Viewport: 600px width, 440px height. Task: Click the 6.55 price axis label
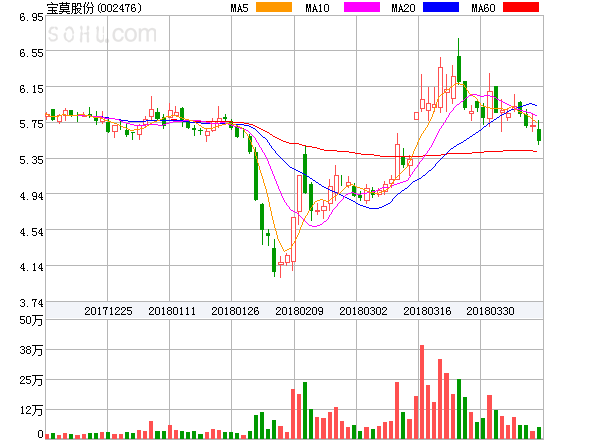[x=31, y=53]
